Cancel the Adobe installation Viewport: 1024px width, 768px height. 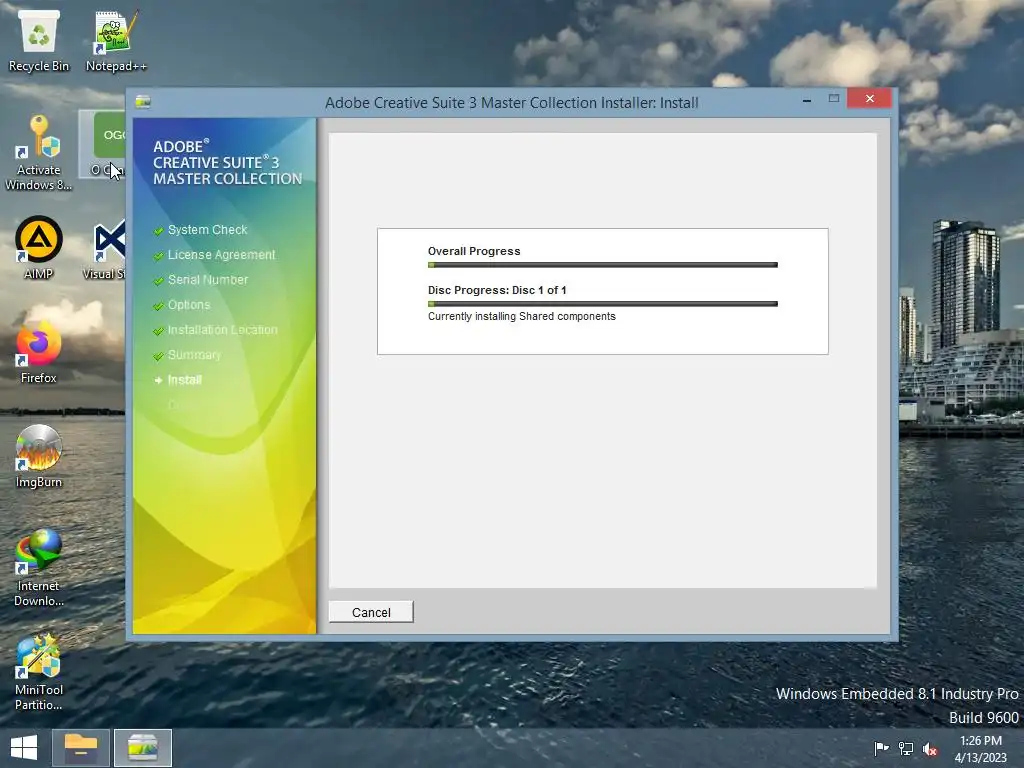coord(371,612)
